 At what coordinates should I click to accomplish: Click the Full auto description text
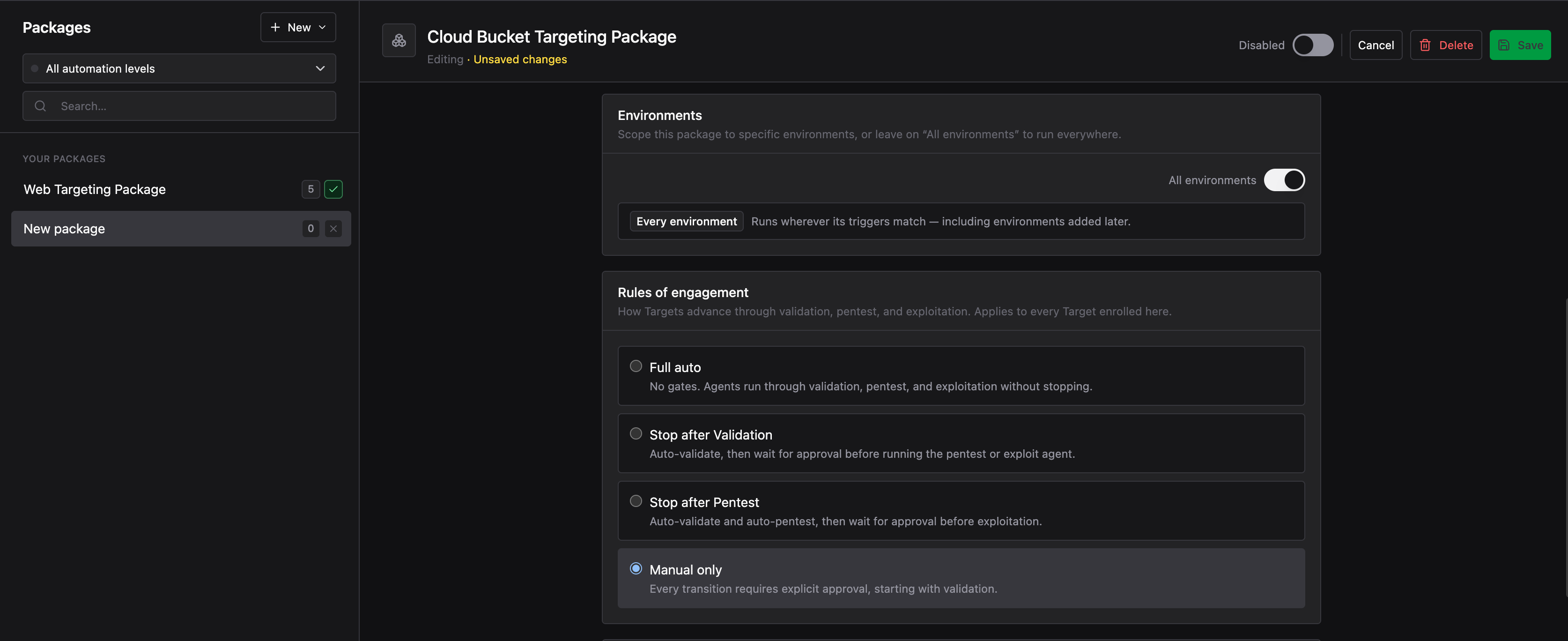pyautogui.click(x=871, y=387)
